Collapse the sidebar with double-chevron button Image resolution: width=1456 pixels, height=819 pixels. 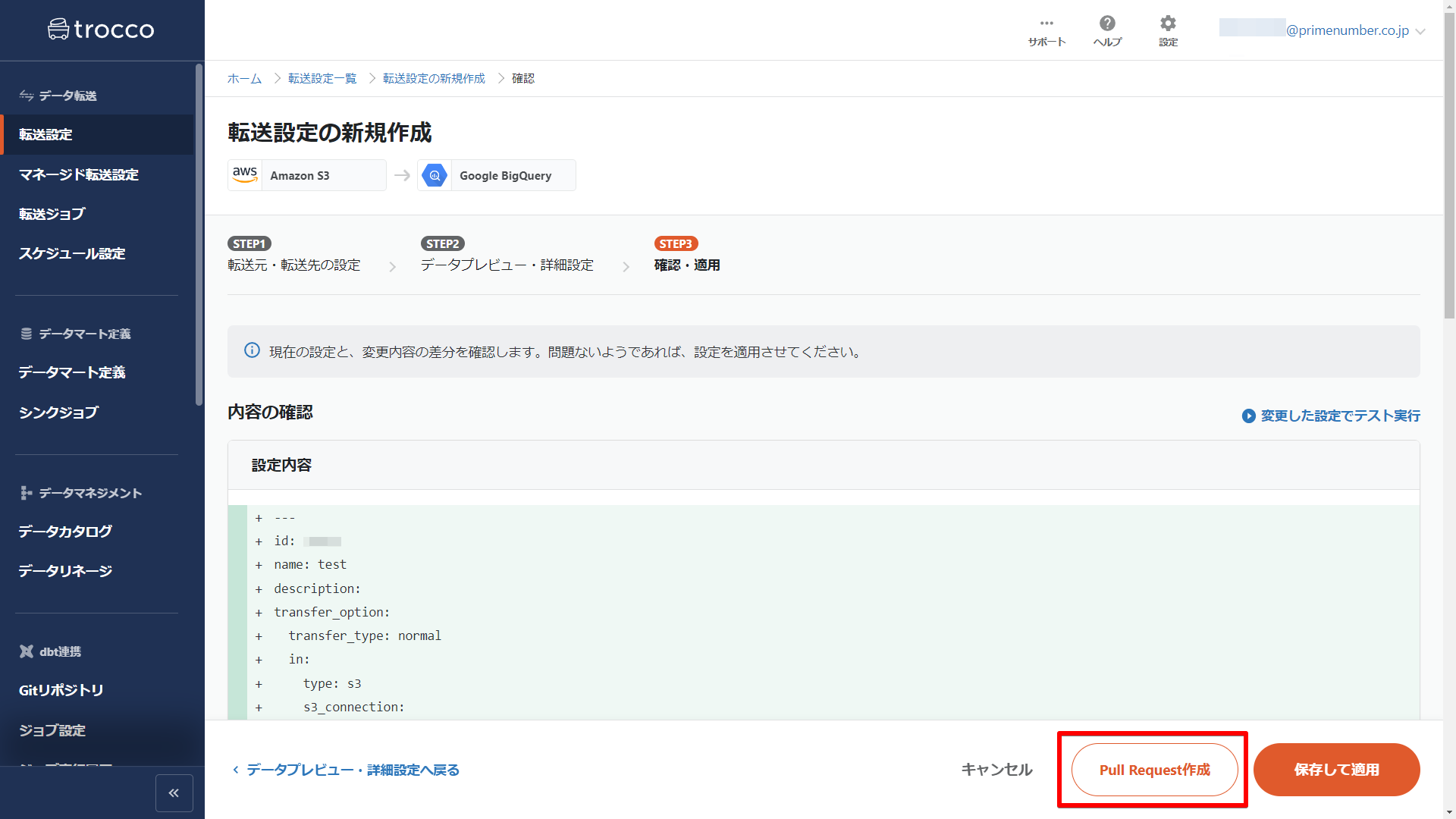[174, 792]
